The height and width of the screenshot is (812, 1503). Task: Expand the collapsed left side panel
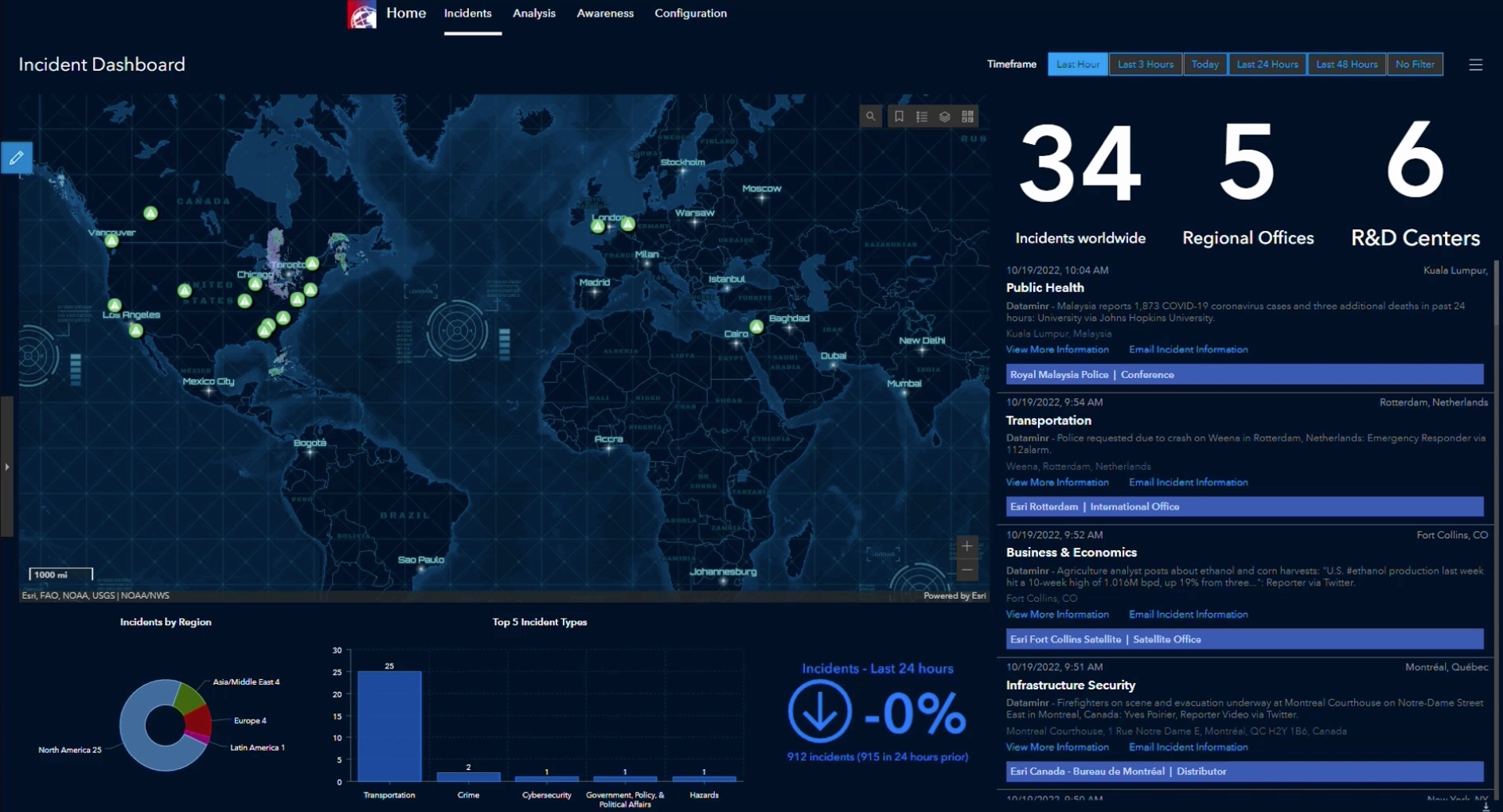click(x=6, y=467)
